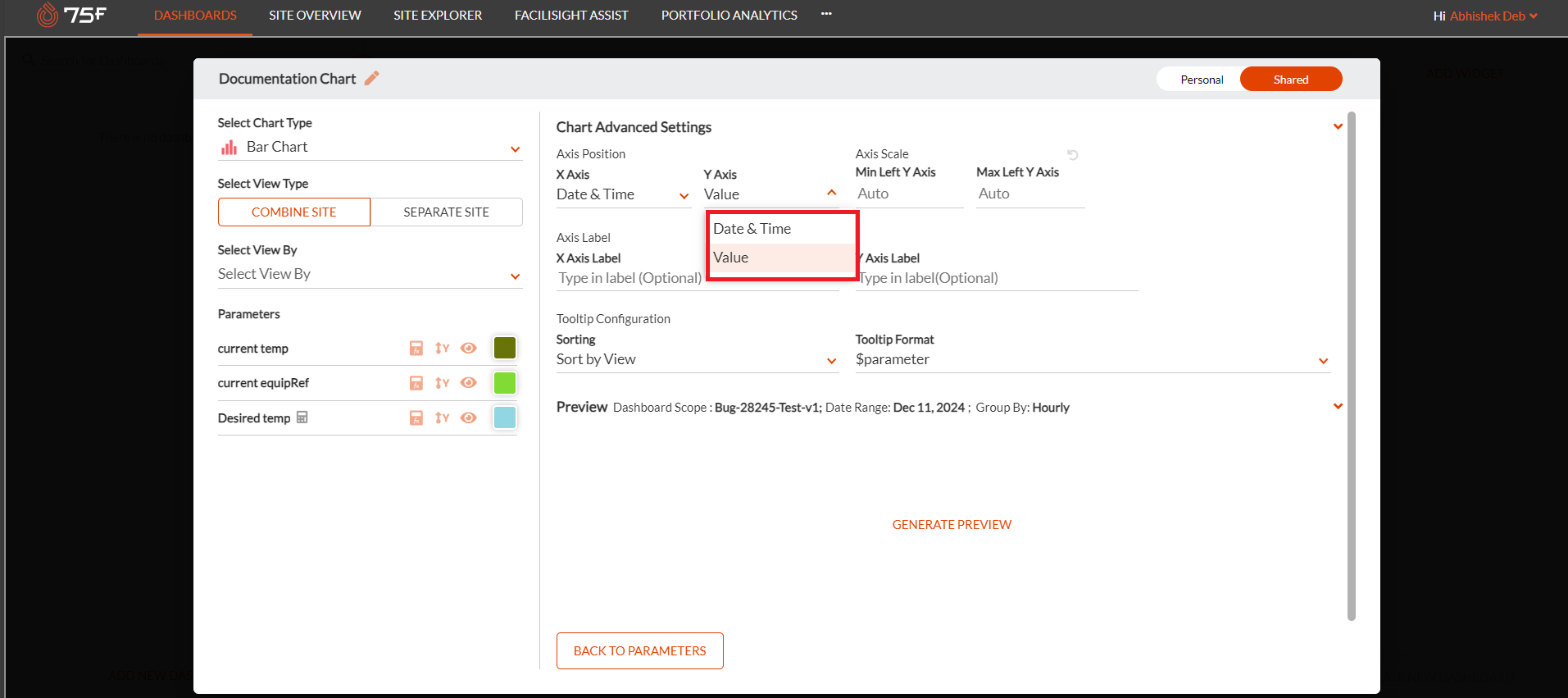Open the Sorting dropdown
Viewport: 1568px width, 698px height.
[698, 360]
